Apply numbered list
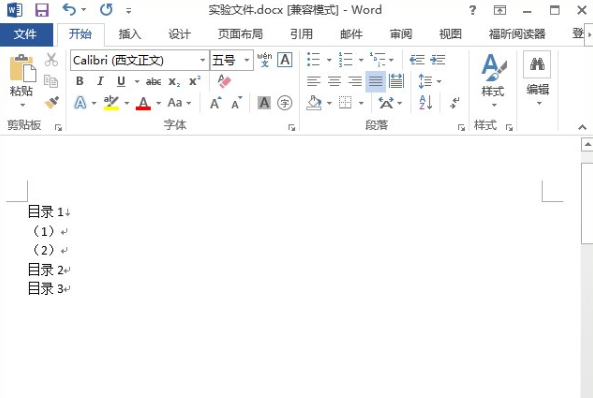The width and height of the screenshot is (593, 398). pyautogui.click(x=346, y=59)
